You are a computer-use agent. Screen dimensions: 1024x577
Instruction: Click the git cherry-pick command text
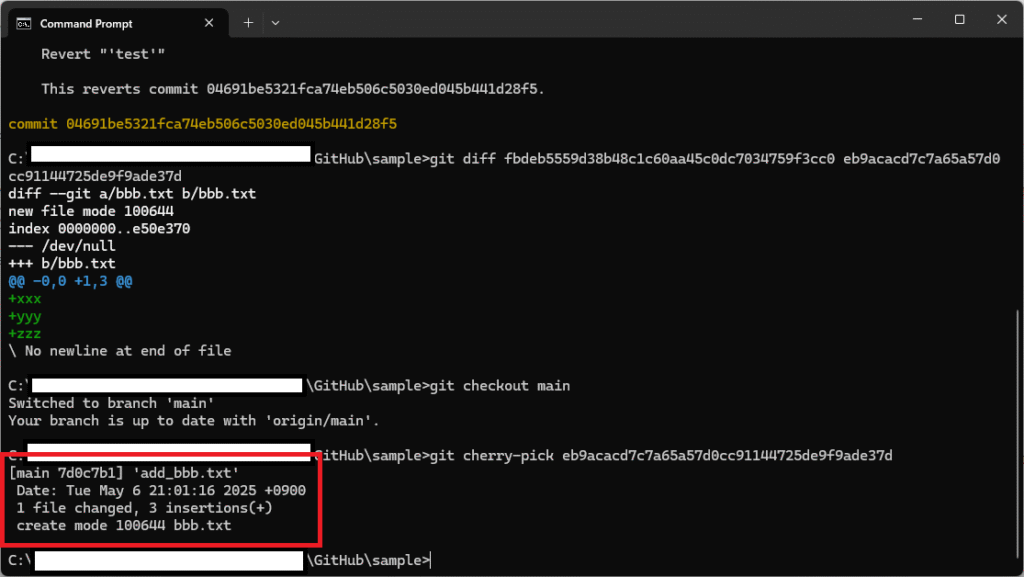pyautogui.click(x=661, y=456)
